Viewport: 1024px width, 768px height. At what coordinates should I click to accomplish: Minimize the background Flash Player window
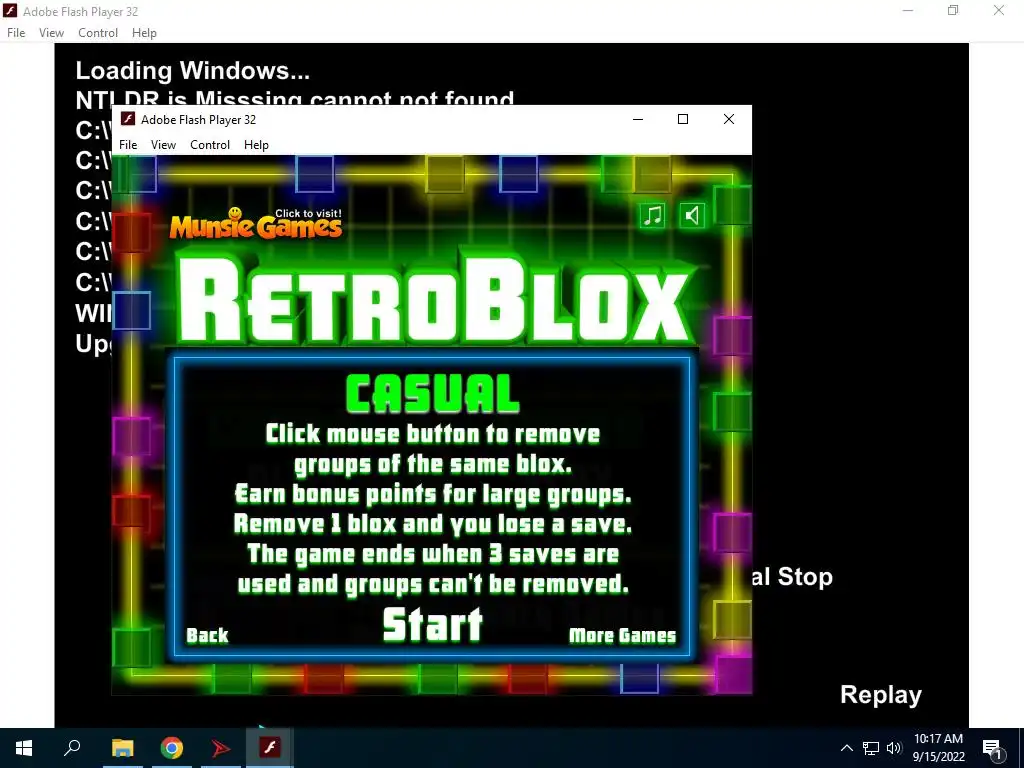tap(908, 10)
